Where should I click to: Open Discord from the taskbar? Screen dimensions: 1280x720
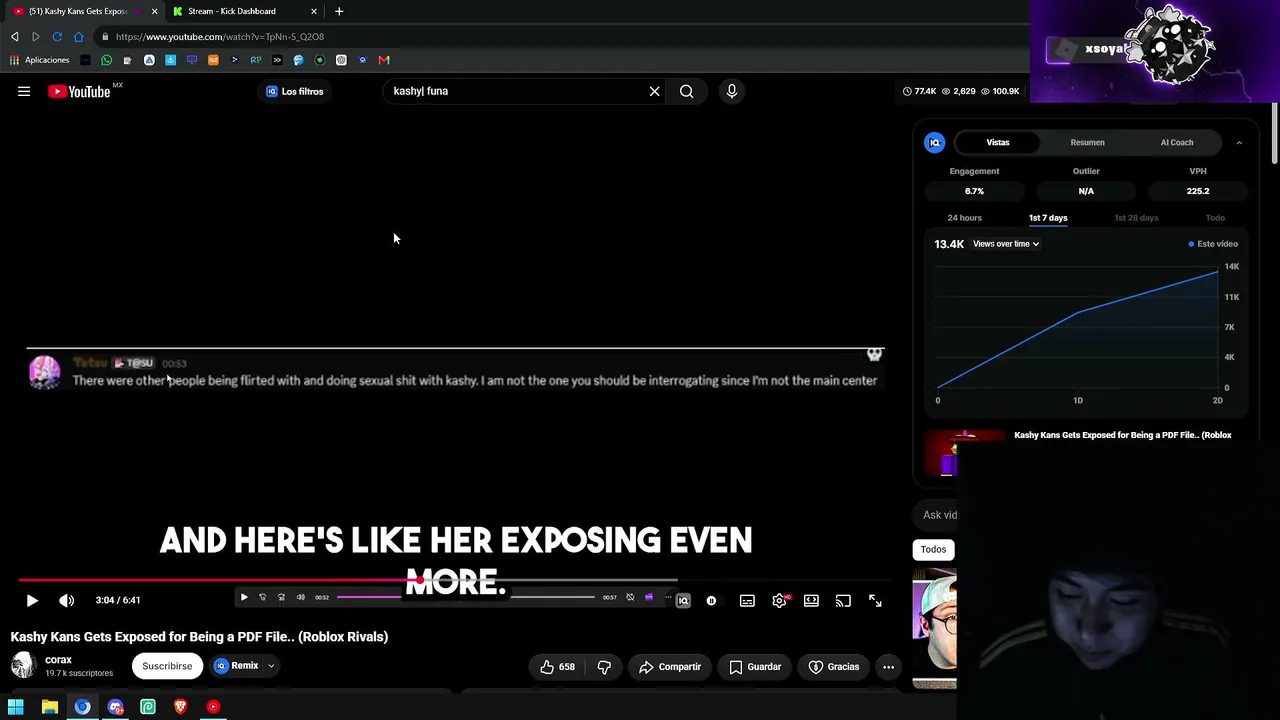pos(115,707)
